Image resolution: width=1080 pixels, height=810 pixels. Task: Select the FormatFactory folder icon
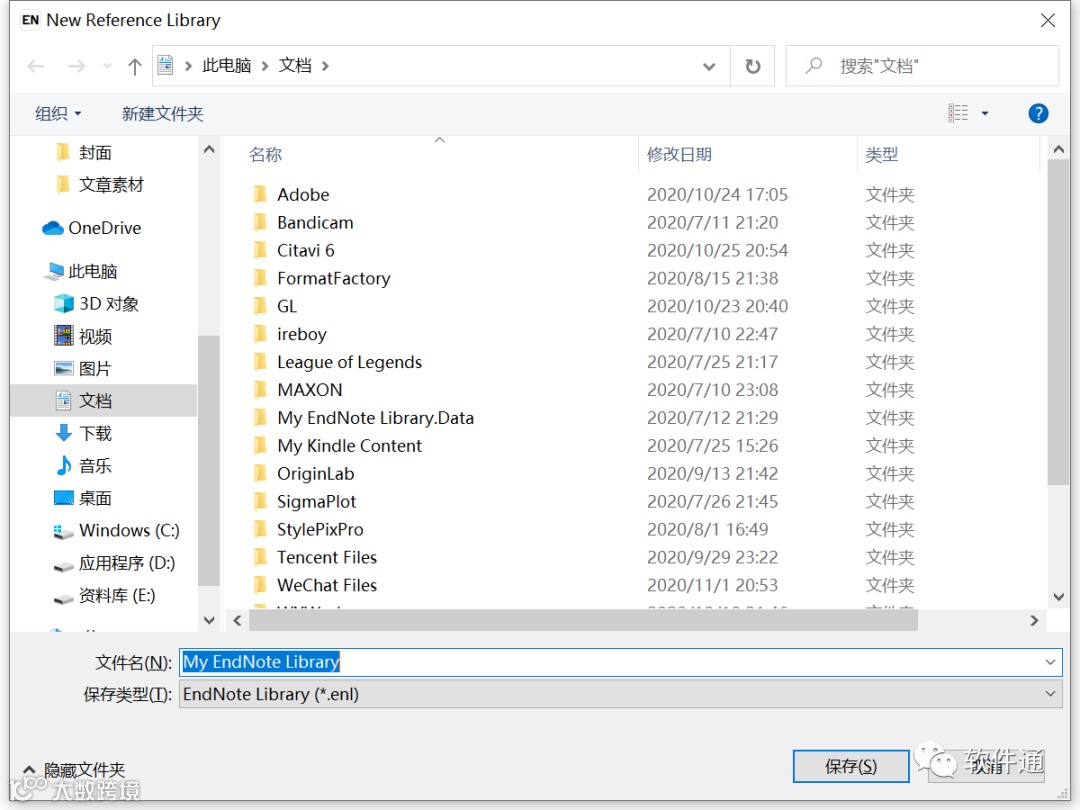(260, 278)
